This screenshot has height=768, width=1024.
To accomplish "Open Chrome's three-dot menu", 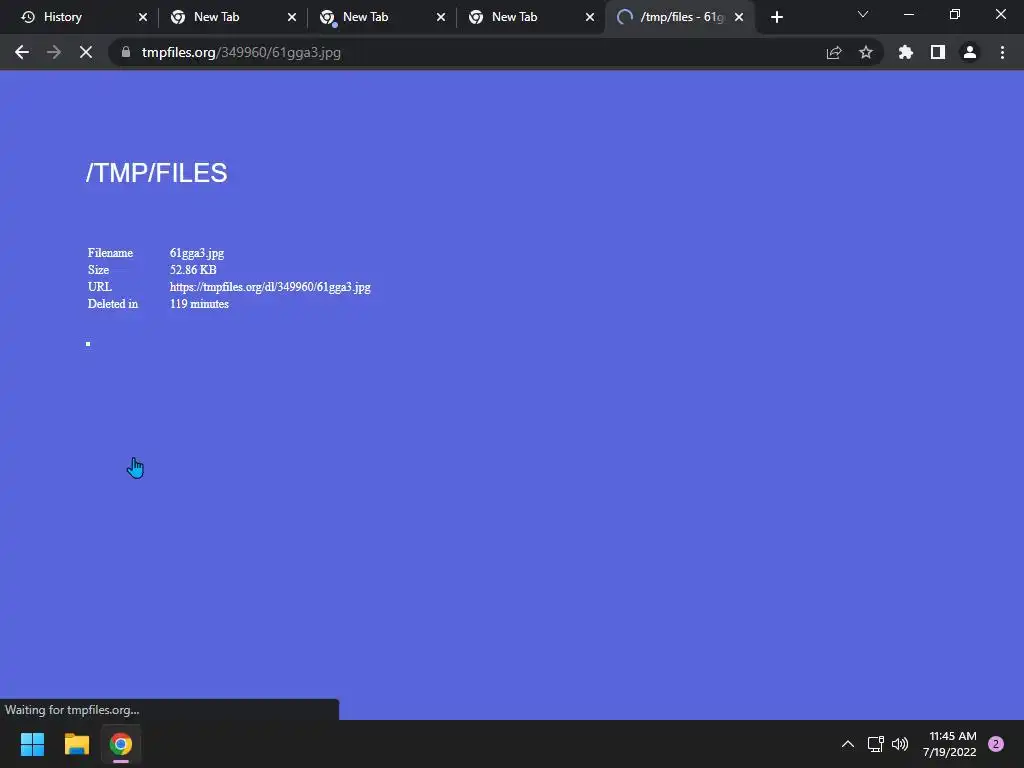I will [x=1002, y=52].
